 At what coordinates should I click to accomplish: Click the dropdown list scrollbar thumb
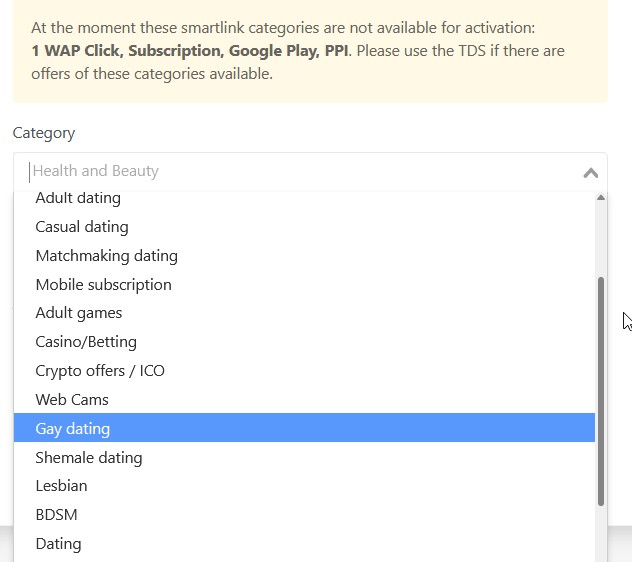point(601,390)
